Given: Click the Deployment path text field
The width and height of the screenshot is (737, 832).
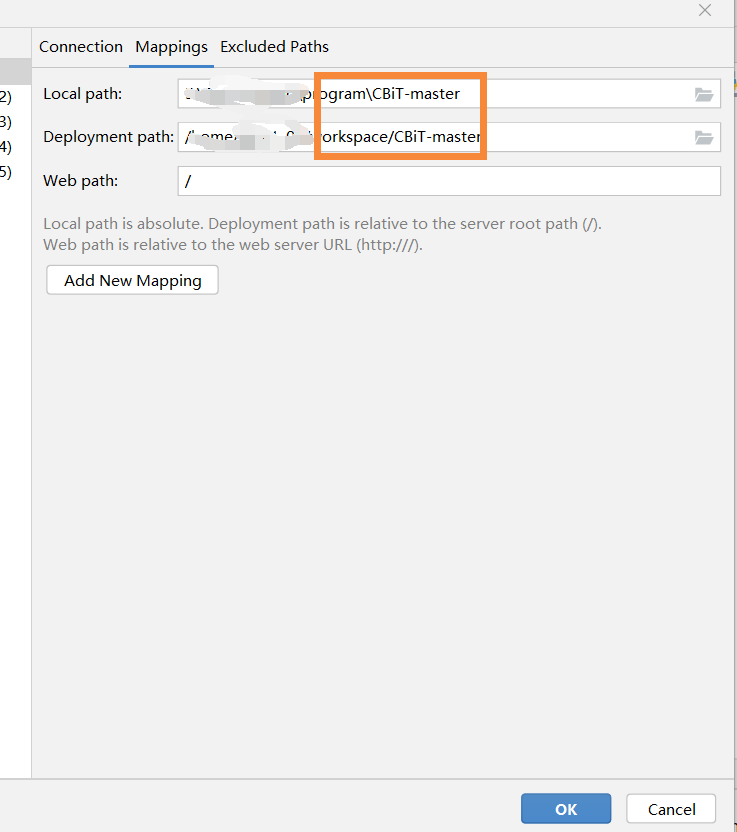Looking at the screenshot, I should [430, 137].
